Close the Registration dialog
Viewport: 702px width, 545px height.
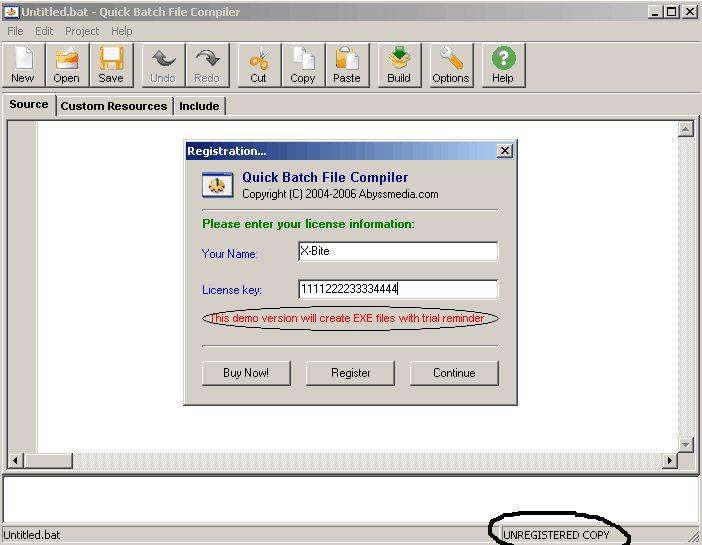point(505,151)
